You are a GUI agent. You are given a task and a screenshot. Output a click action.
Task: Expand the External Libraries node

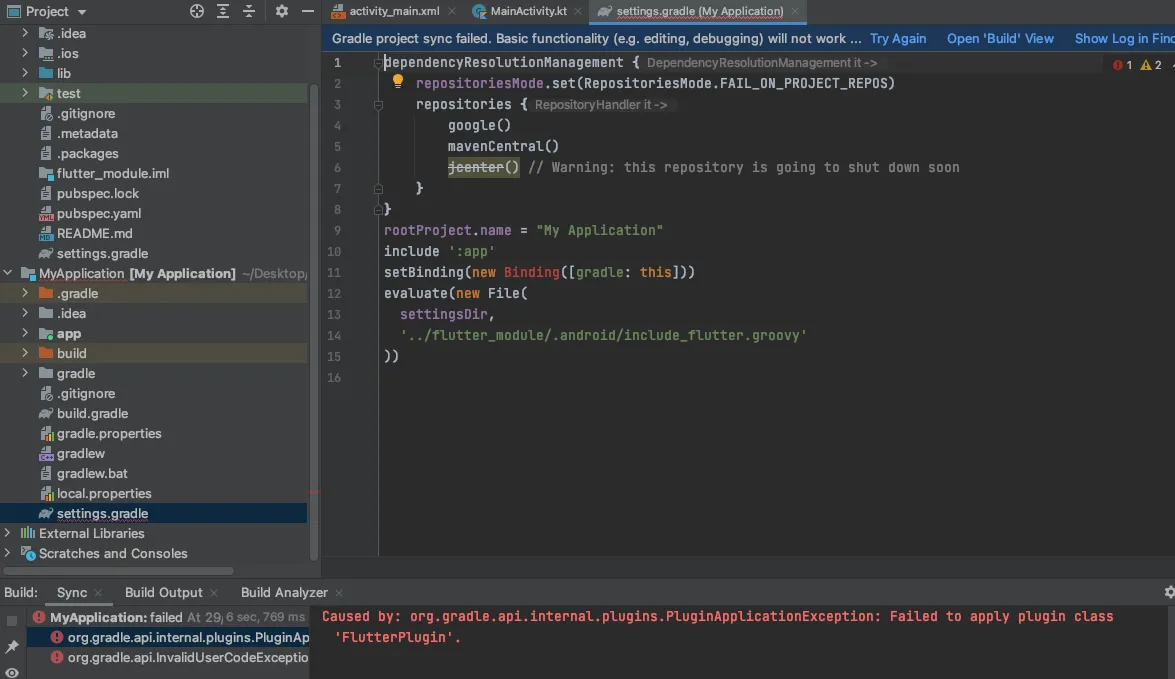point(9,533)
